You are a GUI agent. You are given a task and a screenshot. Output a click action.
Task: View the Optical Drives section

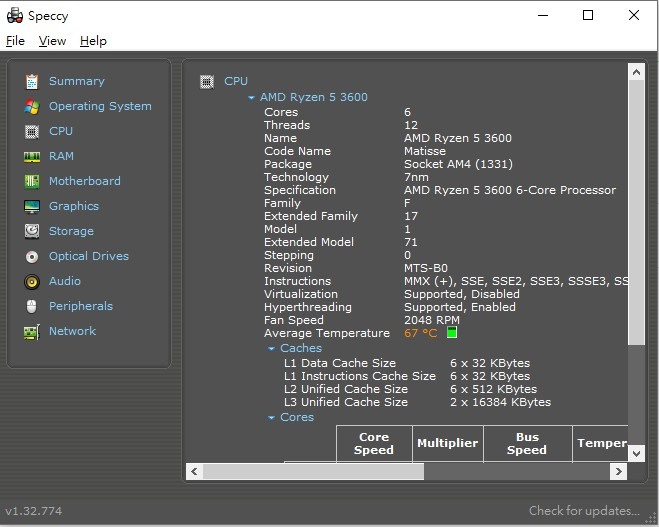[89, 256]
